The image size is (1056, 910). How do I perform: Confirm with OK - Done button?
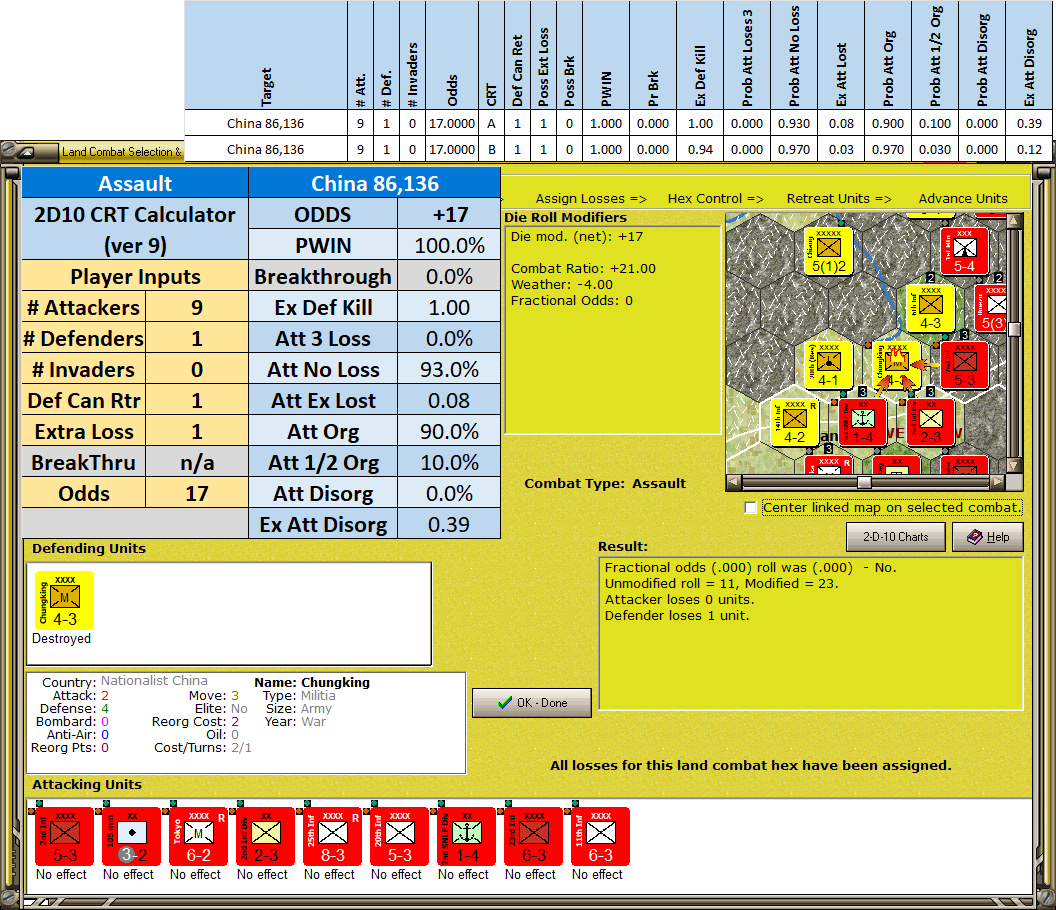click(532, 703)
